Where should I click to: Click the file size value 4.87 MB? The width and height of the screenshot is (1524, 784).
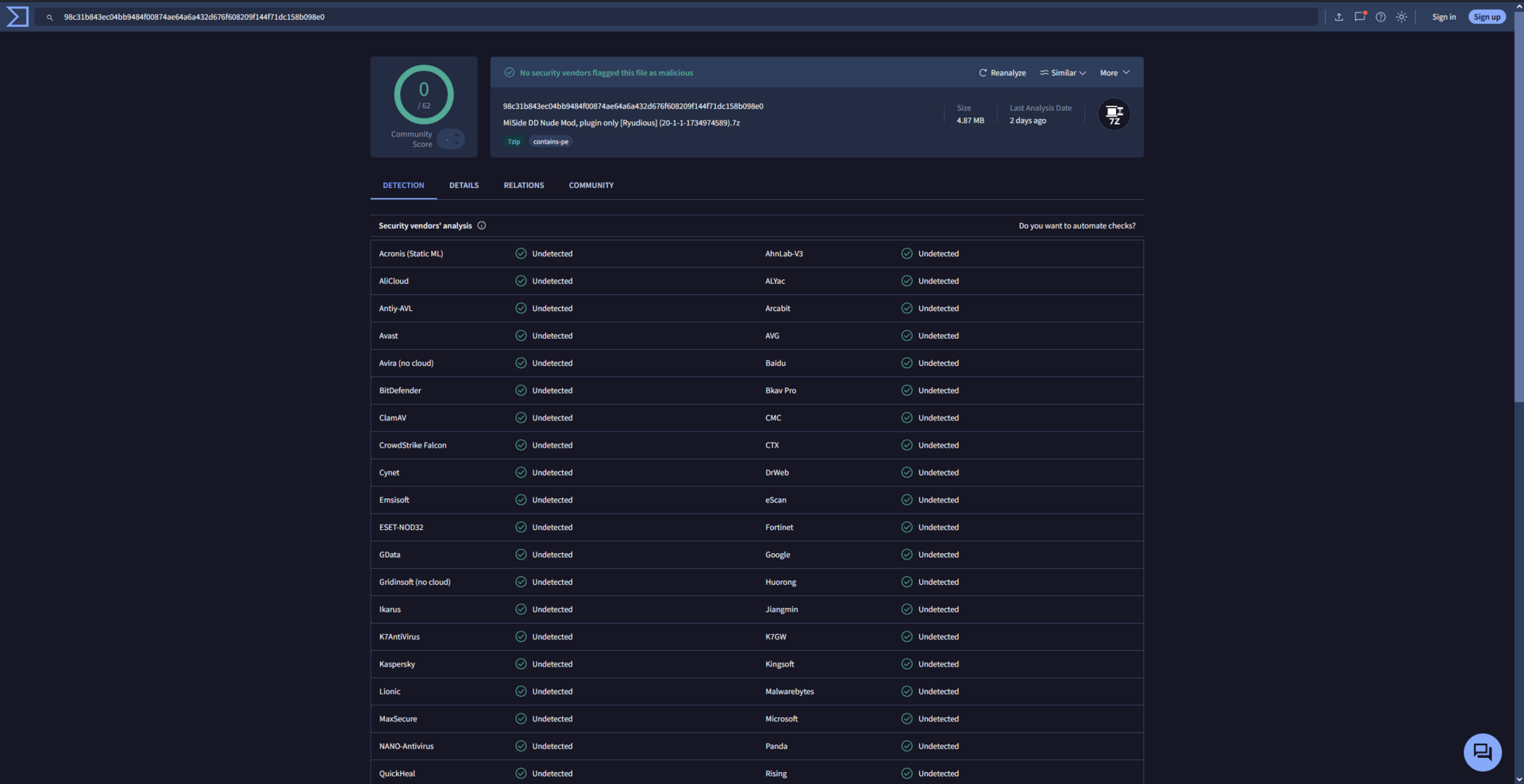click(970, 121)
